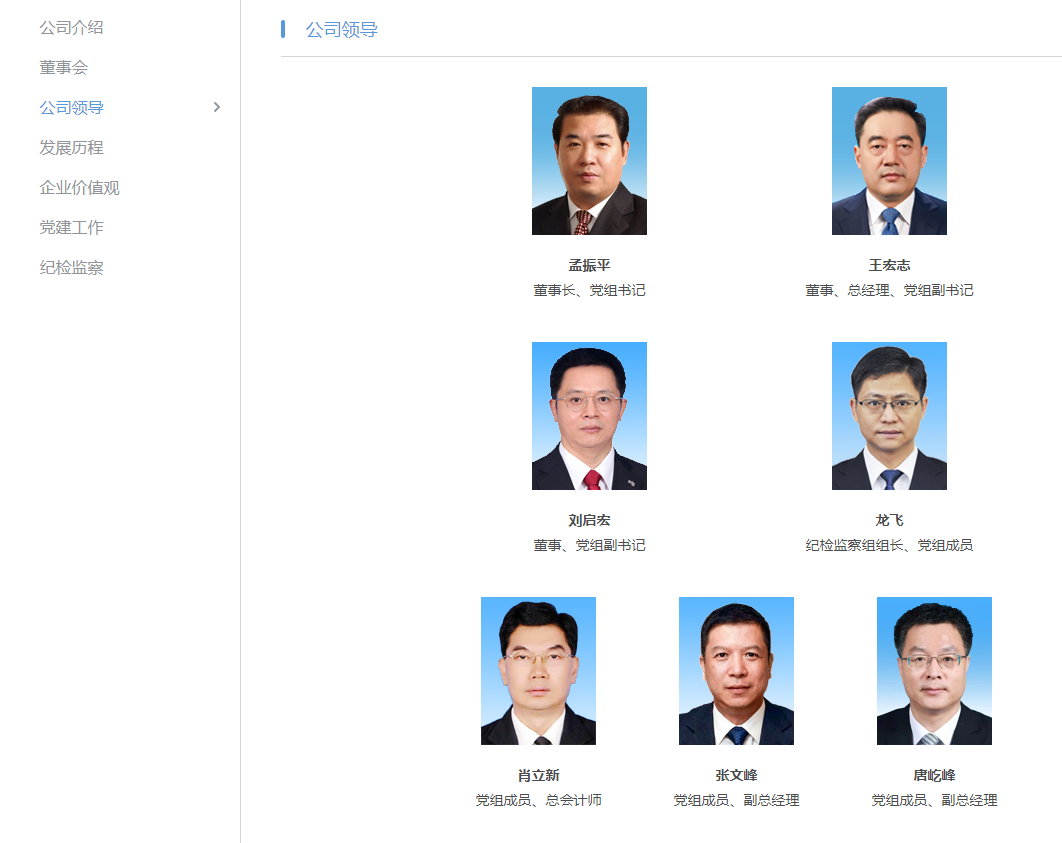This screenshot has height=843, width=1062.
Task: Click the portrait photo of 王宏志
Action: coord(889,161)
